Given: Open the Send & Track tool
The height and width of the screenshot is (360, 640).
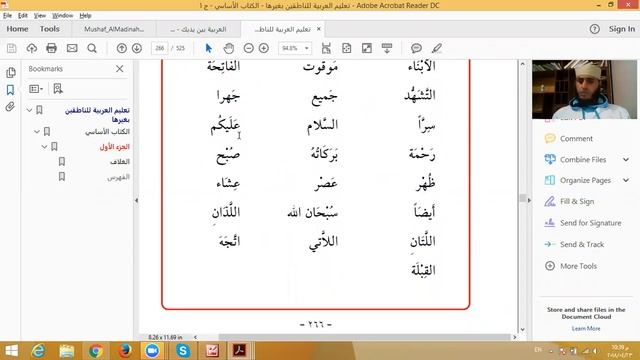Looking at the screenshot, I should click(x=582, y=244).
